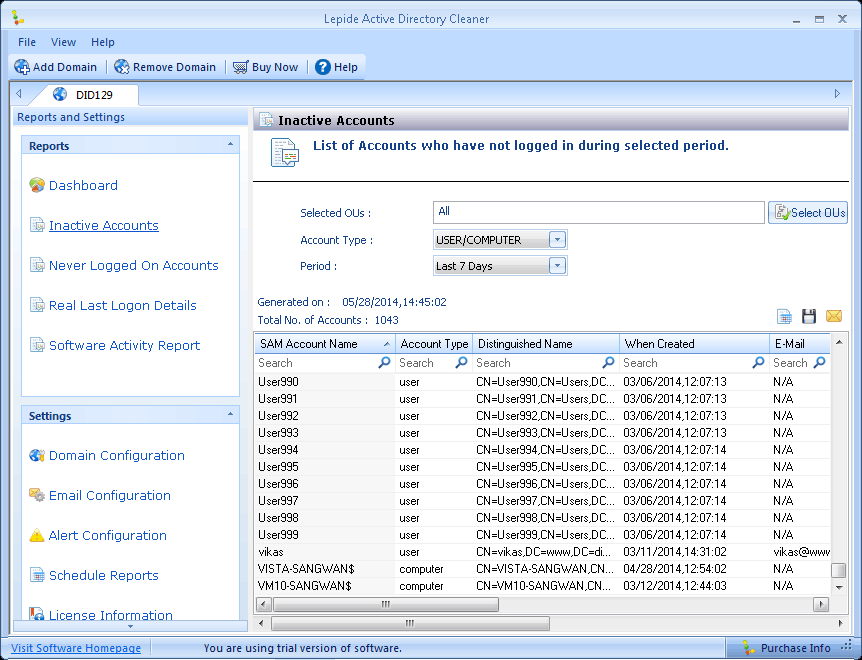Viewport: 862px width, 660px height.
Task: Open the View menu
Action: [63, 42]
